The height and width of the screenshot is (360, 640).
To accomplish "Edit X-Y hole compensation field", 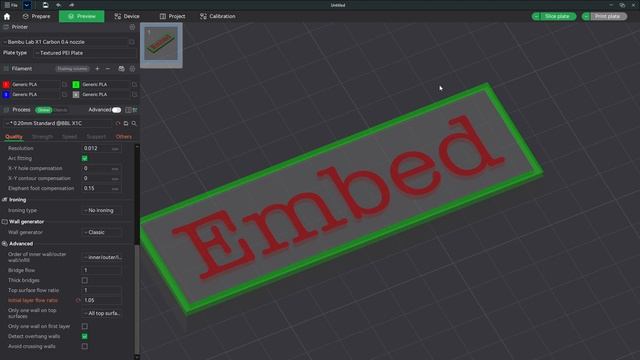I will point(101,169).
